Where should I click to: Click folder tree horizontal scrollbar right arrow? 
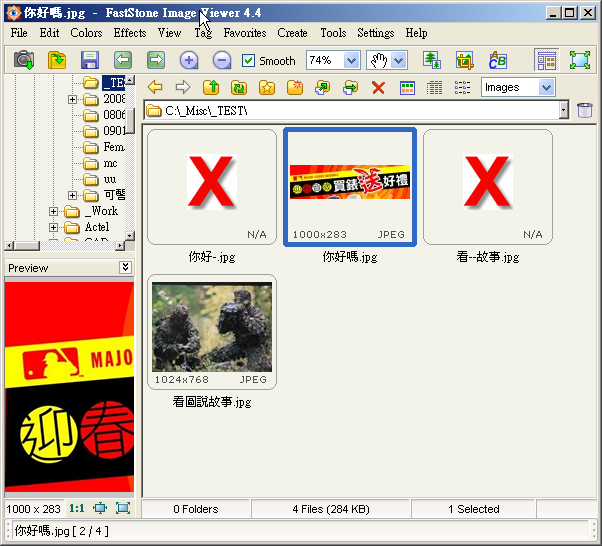point(120,245)
